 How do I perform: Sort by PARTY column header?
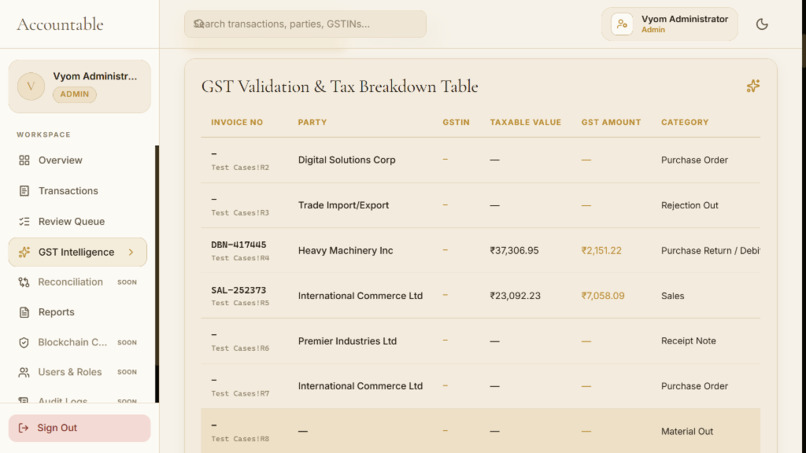(x=312, y=122)
